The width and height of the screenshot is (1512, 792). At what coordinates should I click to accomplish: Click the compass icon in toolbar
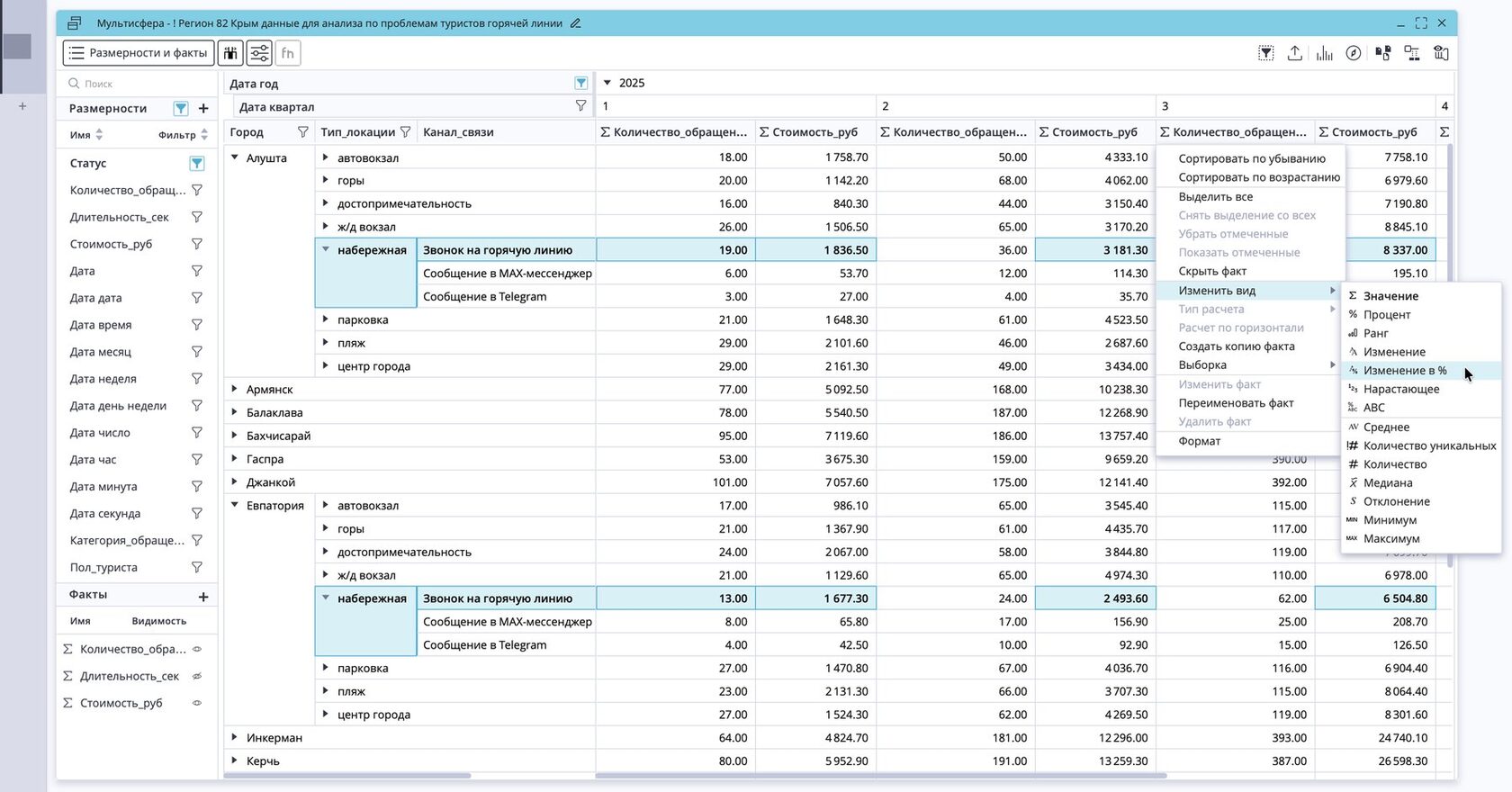click(x=1353, y=53)
